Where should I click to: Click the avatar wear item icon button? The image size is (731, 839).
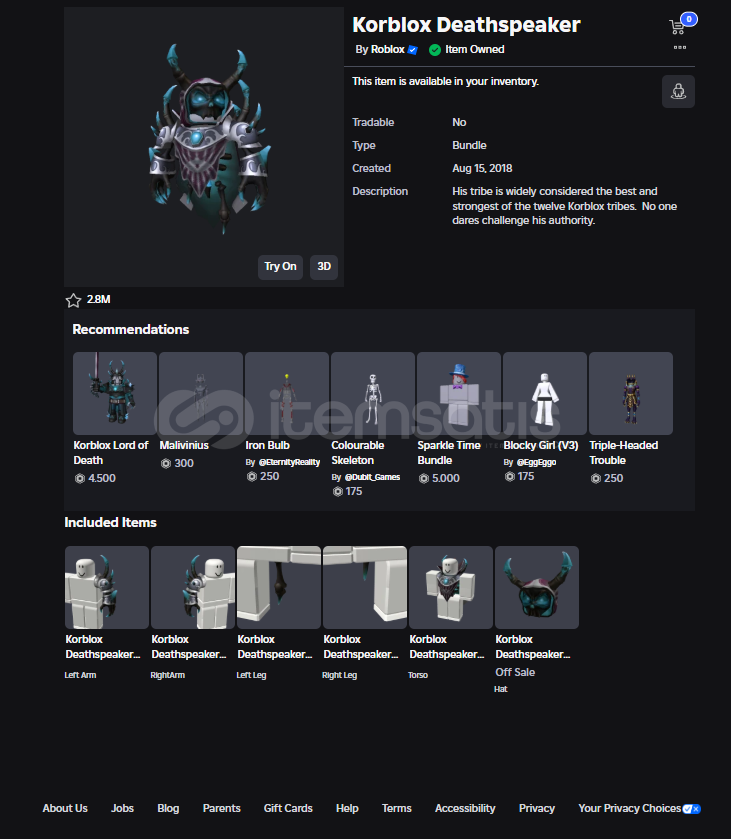click(678, 91)
